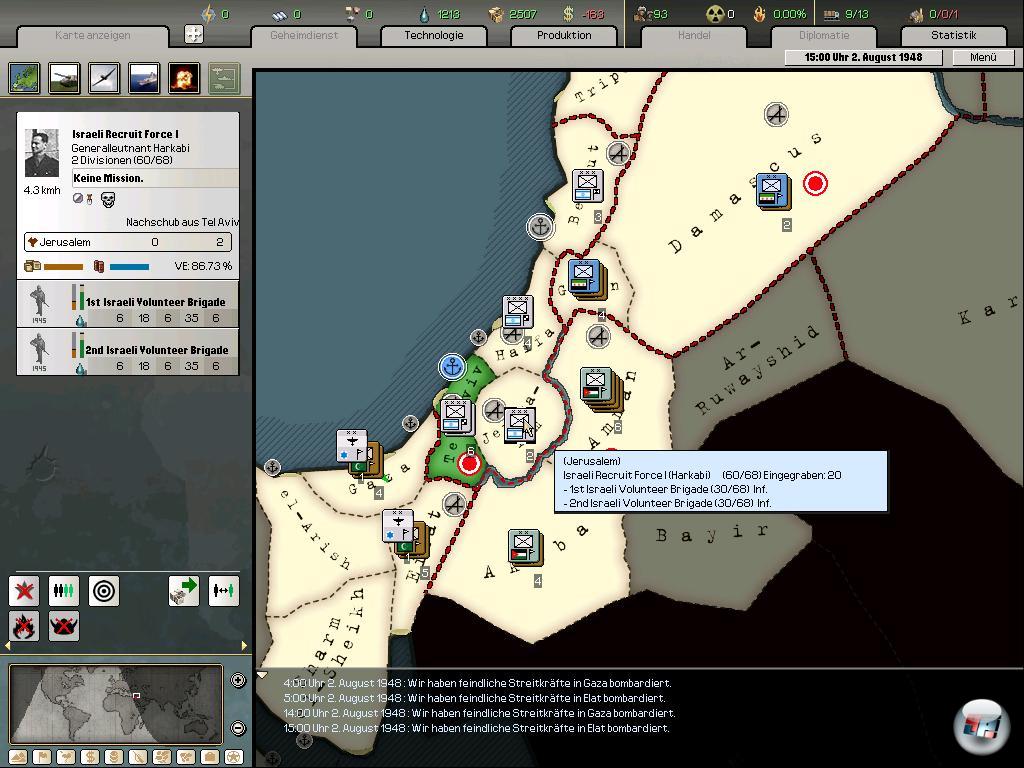1024x768 pixels.
Task: Click the date display 2. August 1948
Action: click(x=863, y=57)
